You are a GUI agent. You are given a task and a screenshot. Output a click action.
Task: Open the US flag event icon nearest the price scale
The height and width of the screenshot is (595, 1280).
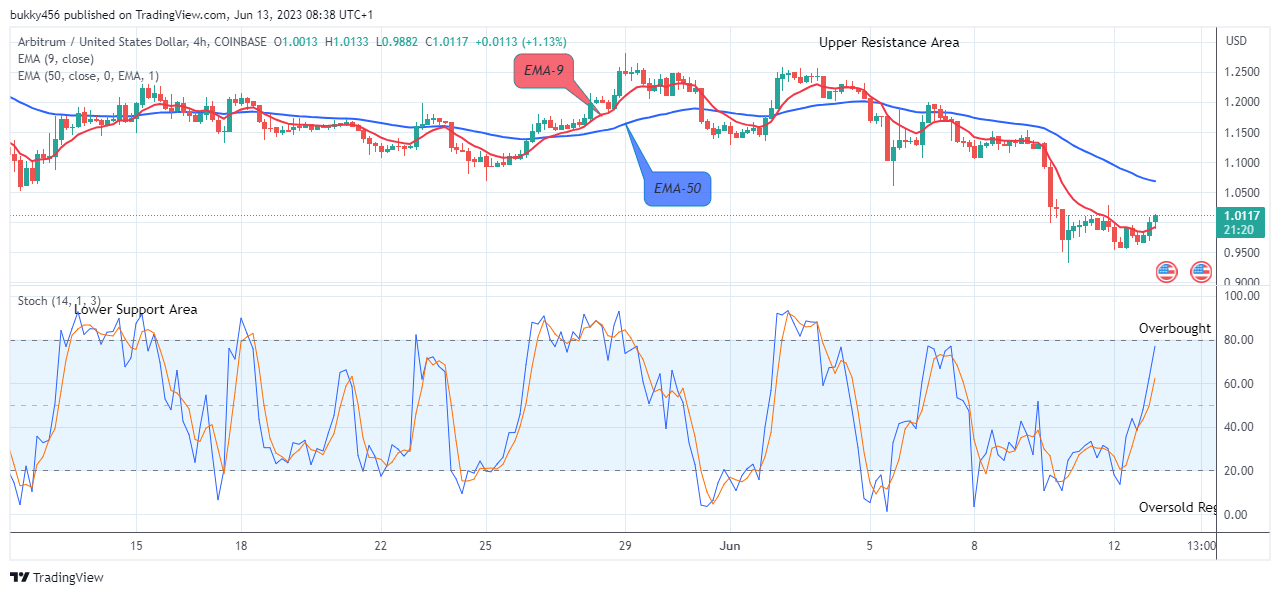(x=1200, y=271)
